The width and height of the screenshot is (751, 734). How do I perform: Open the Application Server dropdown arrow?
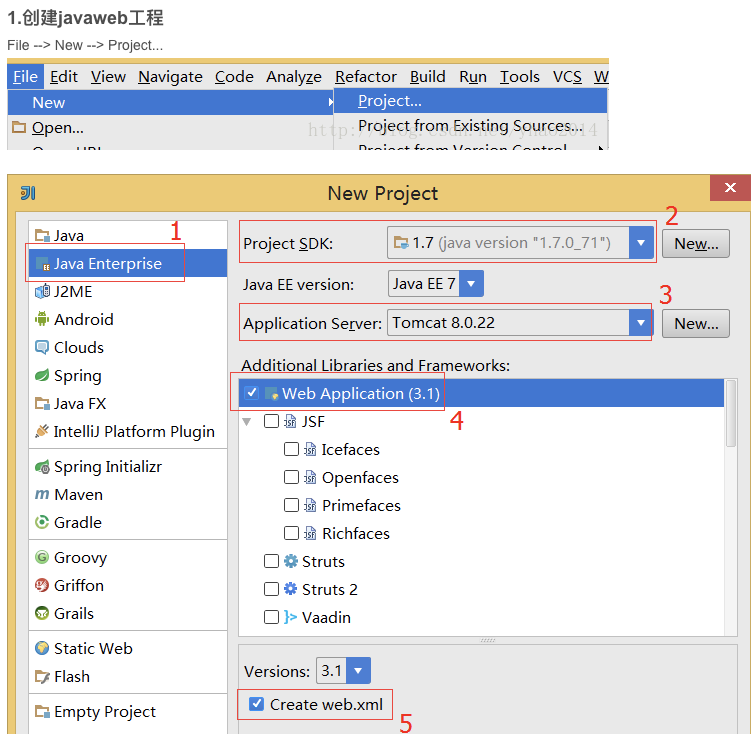tap(641, 323)
